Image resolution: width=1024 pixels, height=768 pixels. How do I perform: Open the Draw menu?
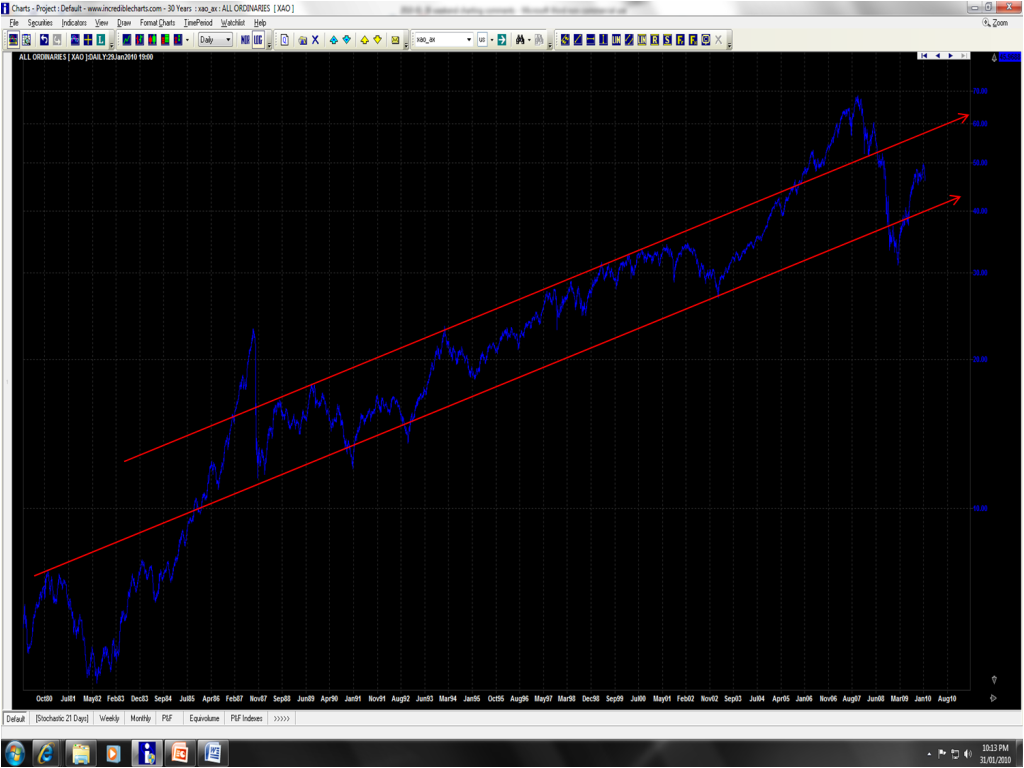(x=124, y=23)
